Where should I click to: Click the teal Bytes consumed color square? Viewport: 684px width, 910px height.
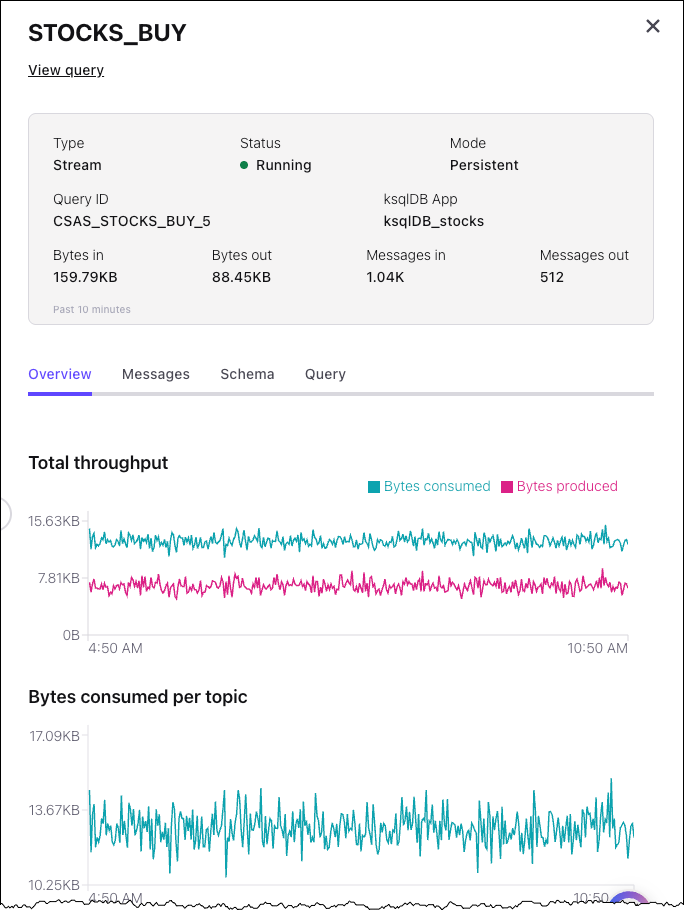point(374,487)
